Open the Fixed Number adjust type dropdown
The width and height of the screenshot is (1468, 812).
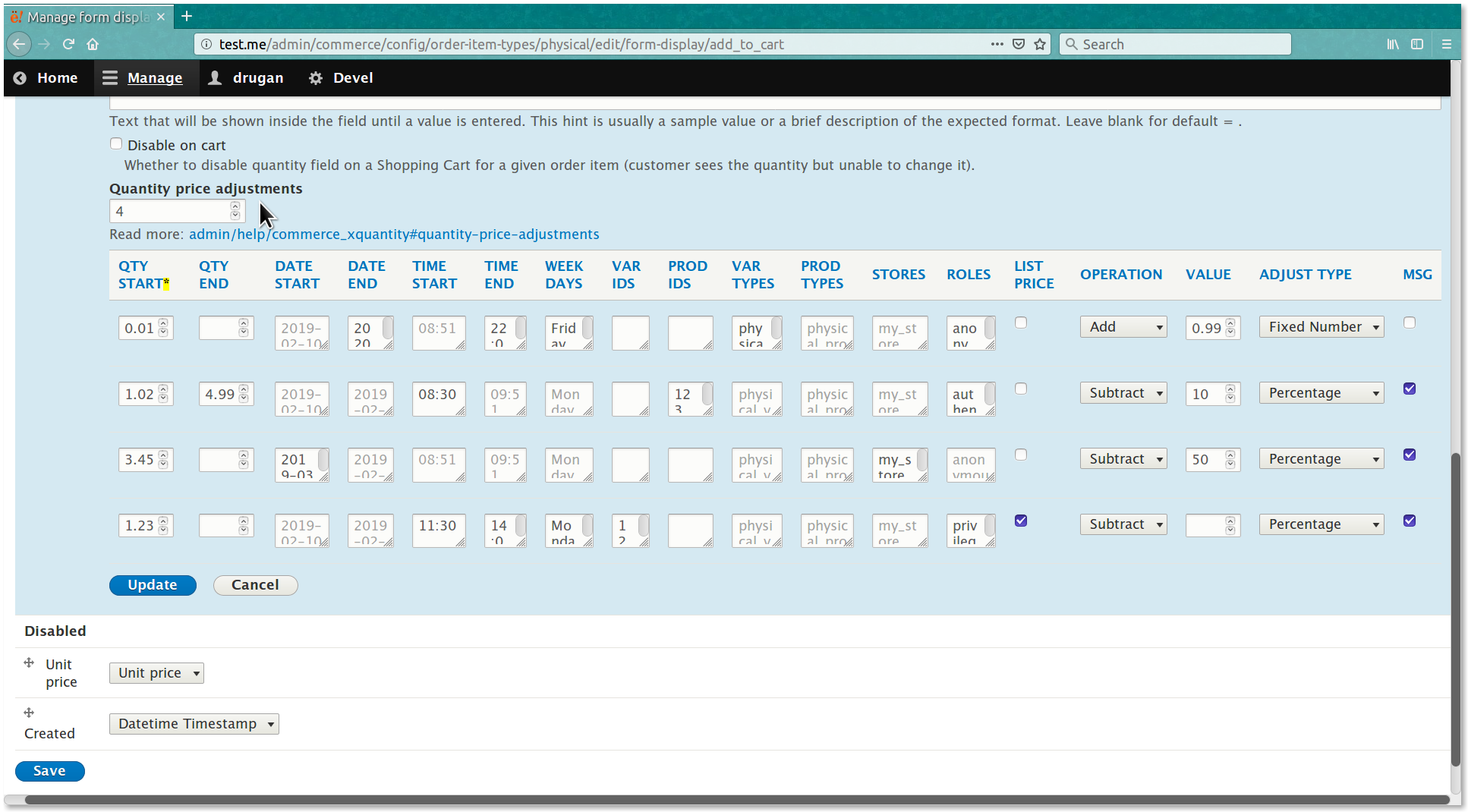coord(1322,327)
